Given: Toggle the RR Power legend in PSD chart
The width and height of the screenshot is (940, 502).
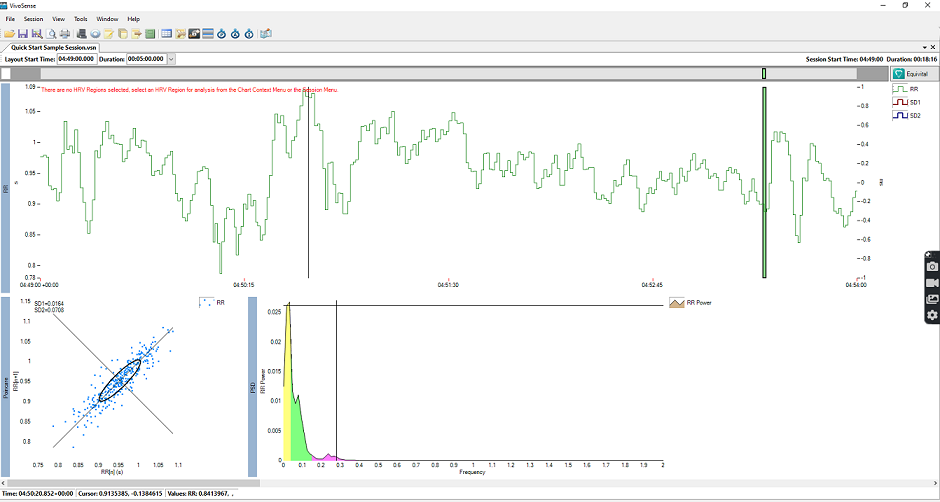Looking at the screenshot, I should tap(690, 303).
